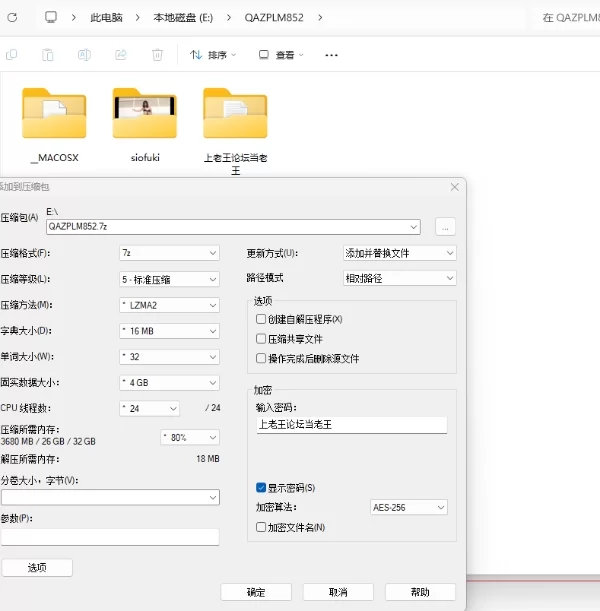The image size is (600, 611).
Task: Enable 创建自解压程序 checkbox
Action: [261, 319]
